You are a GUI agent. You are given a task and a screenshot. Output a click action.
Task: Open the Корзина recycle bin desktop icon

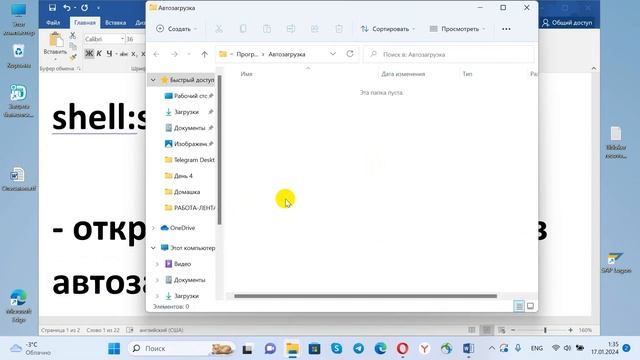click(19, 56)
